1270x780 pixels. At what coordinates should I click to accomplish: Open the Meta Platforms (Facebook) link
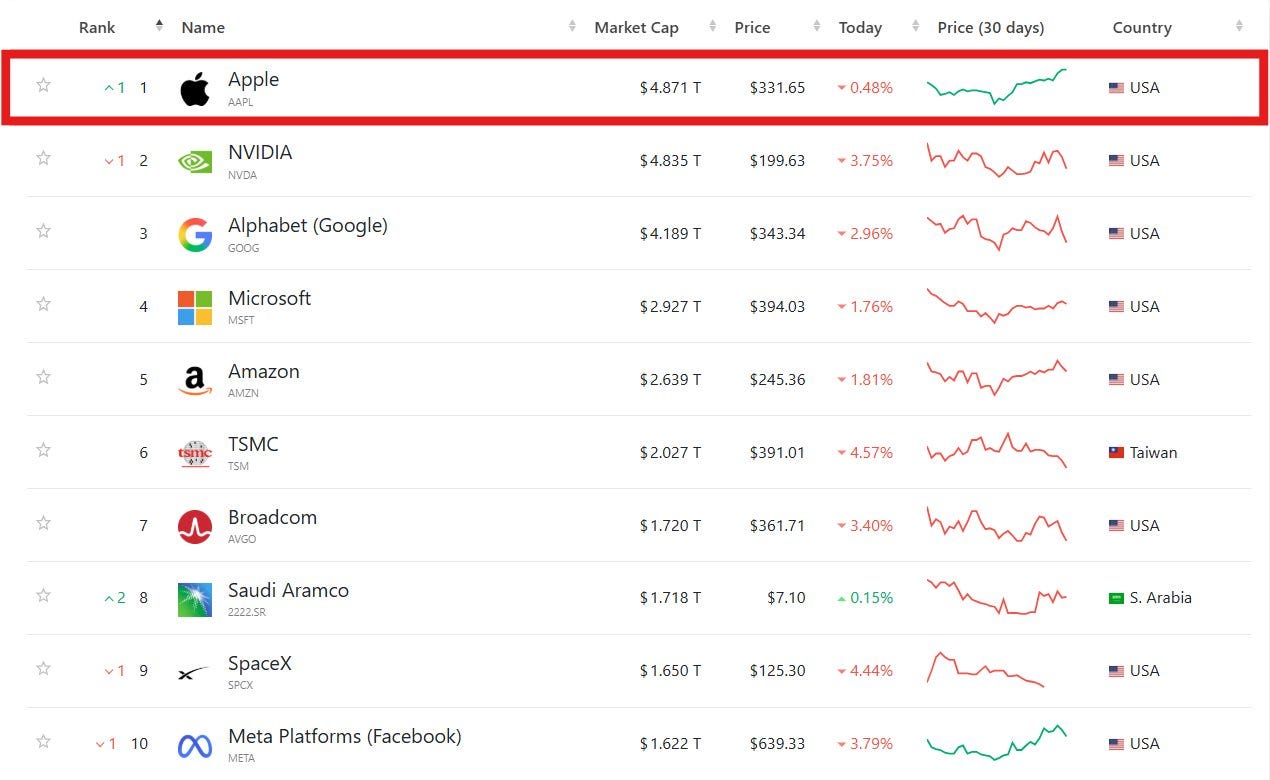coord(345,737)
